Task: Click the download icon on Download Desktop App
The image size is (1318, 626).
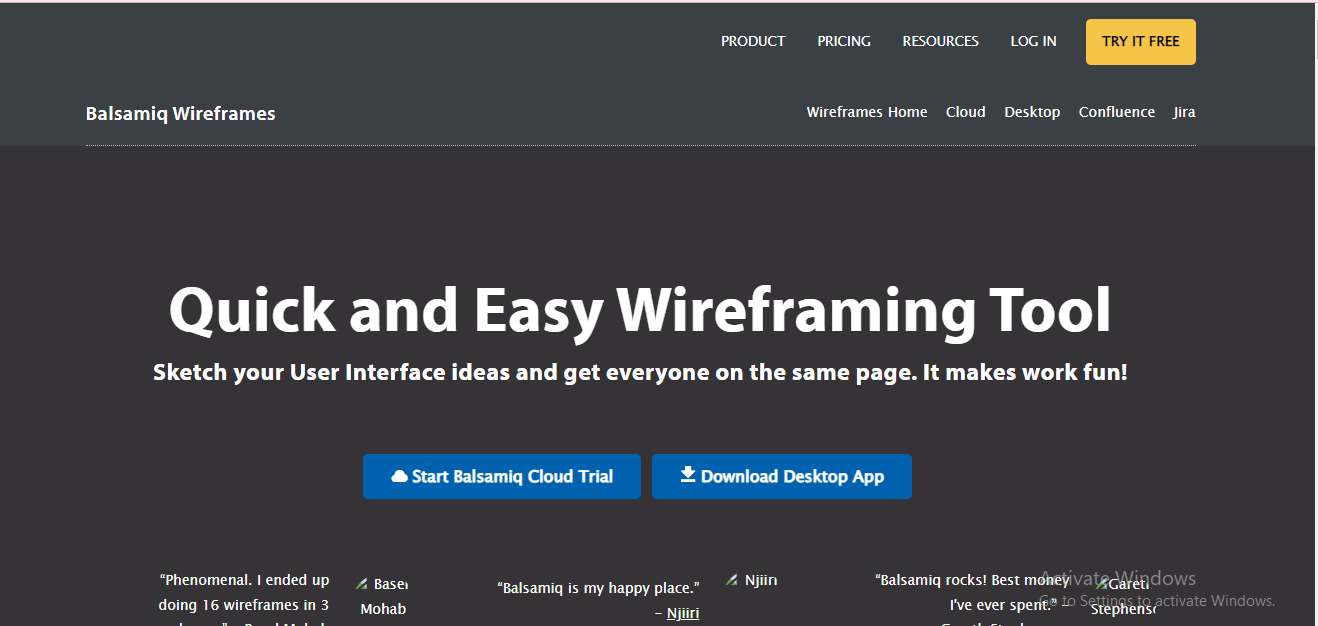Action: pyautogui.click(x=687, y=476)
